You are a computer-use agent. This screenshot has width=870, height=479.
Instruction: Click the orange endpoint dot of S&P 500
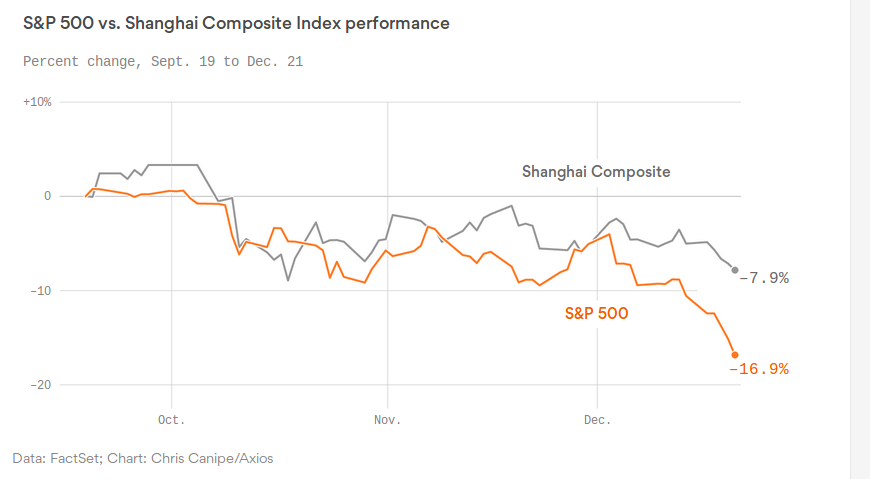click(x=735, y=355)
